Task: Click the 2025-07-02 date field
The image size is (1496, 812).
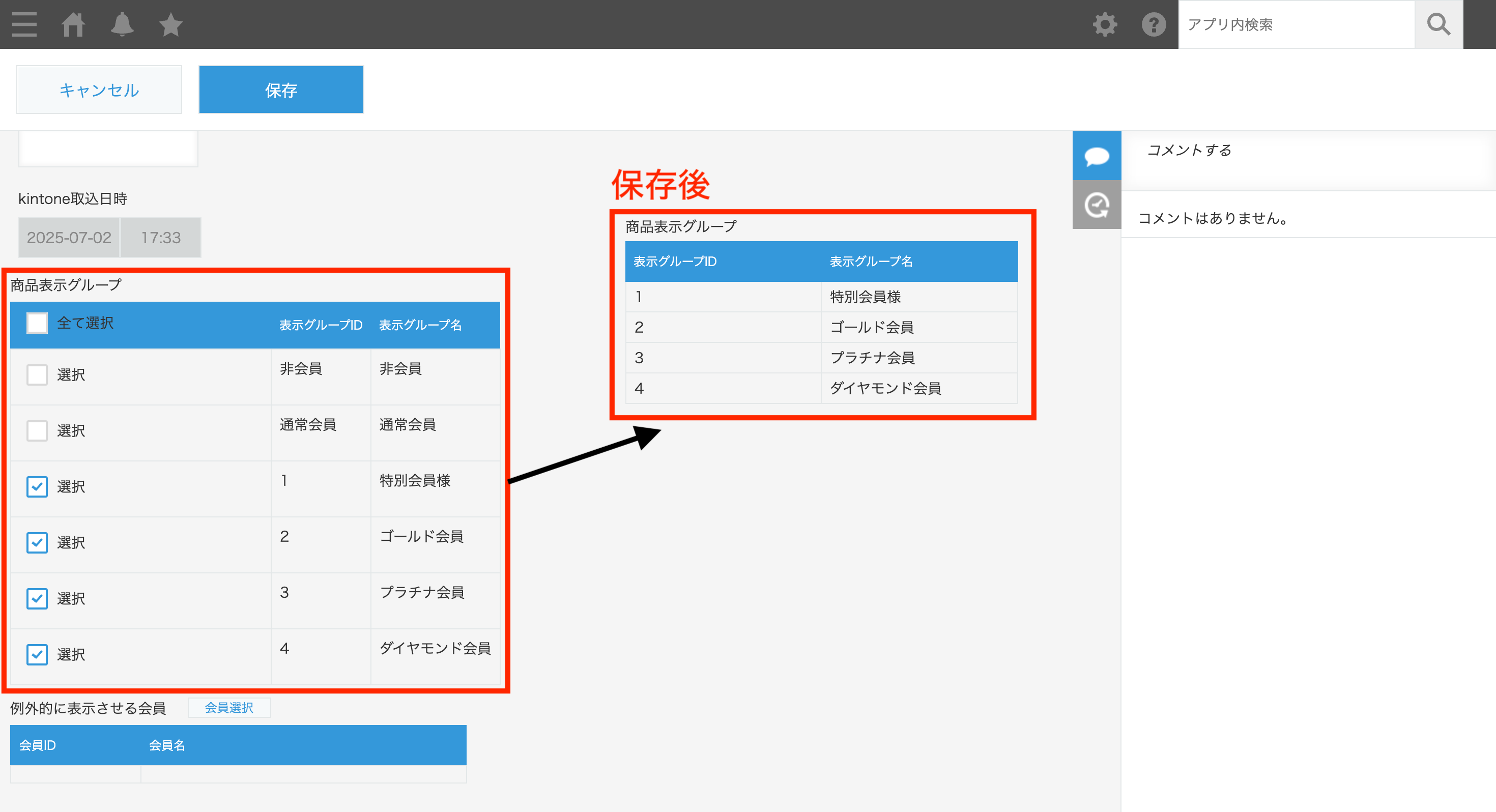Action: [x=68, y=237]
